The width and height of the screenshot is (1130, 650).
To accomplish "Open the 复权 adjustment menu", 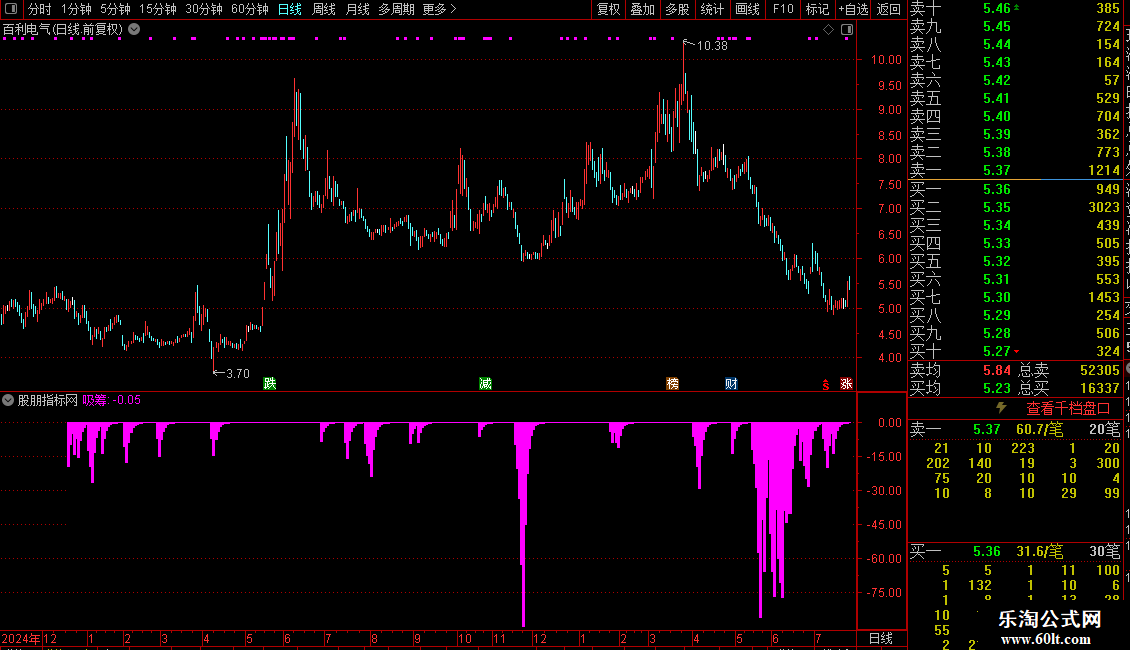I will pos(608,9).
